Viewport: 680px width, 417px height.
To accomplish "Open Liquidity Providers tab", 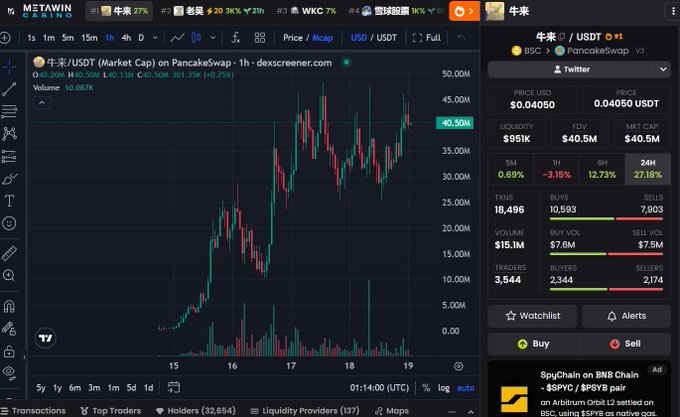I will (x=305, y=410).
